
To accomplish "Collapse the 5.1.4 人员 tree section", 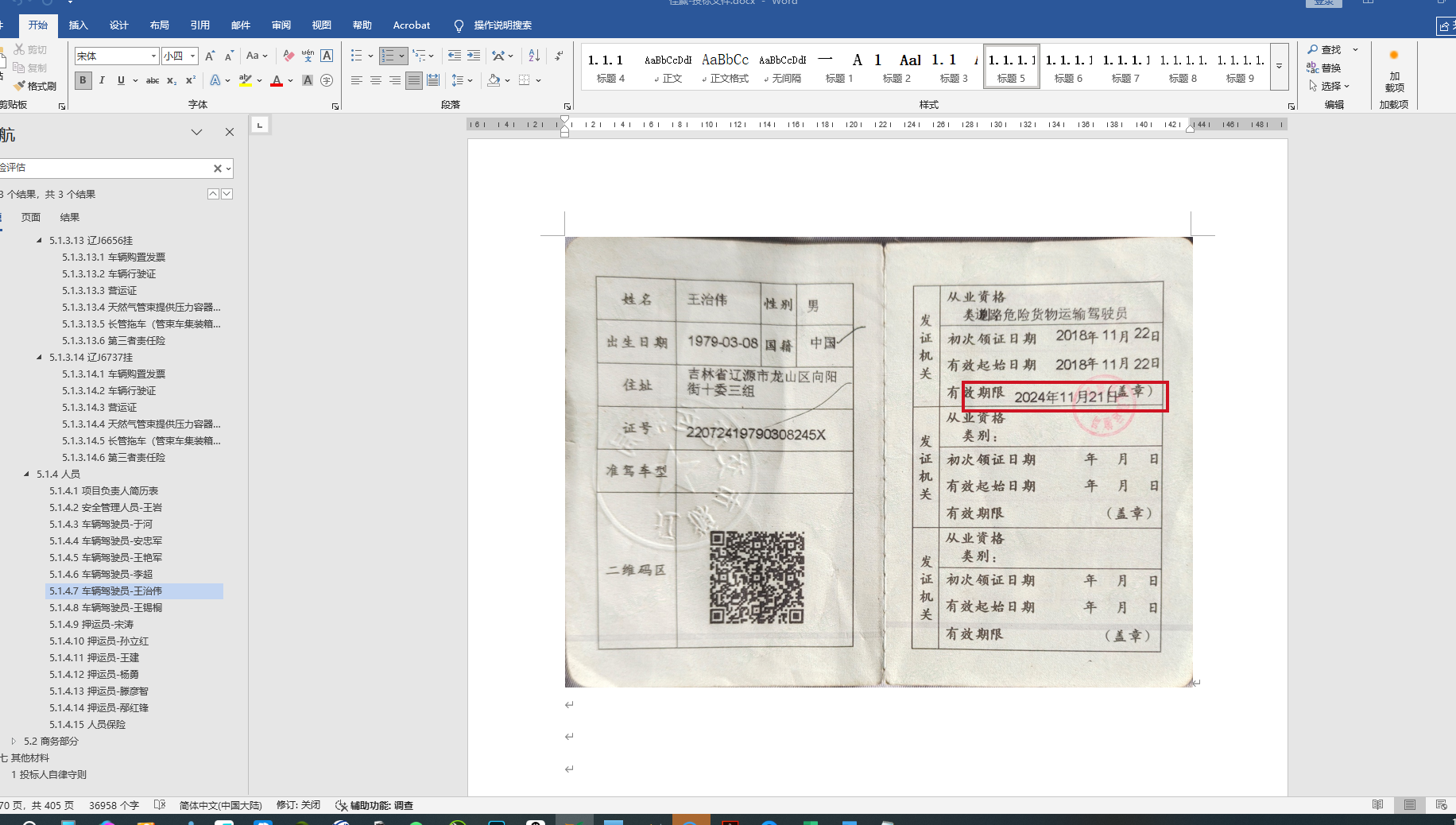I will (26, 474).
